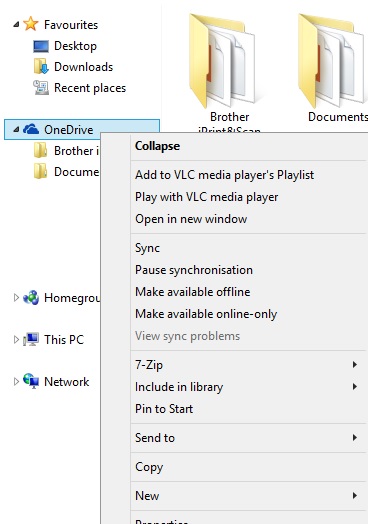Image resolution: width=368 pixels, height=524 pixels.
Task: Select the Docume folder label under OneDrive
Action: click(77, 171)
